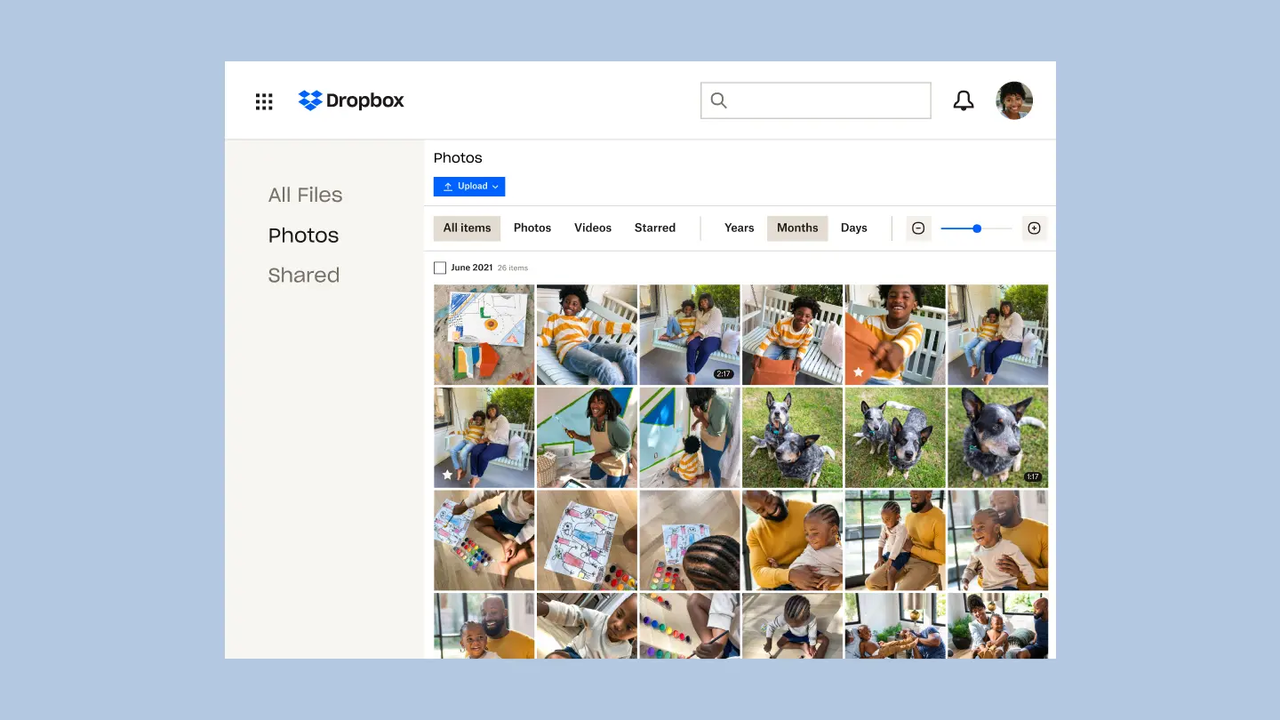Select the June 2021 checkbox
This screenshot has width=1280, height=720.
coord(440,268)
